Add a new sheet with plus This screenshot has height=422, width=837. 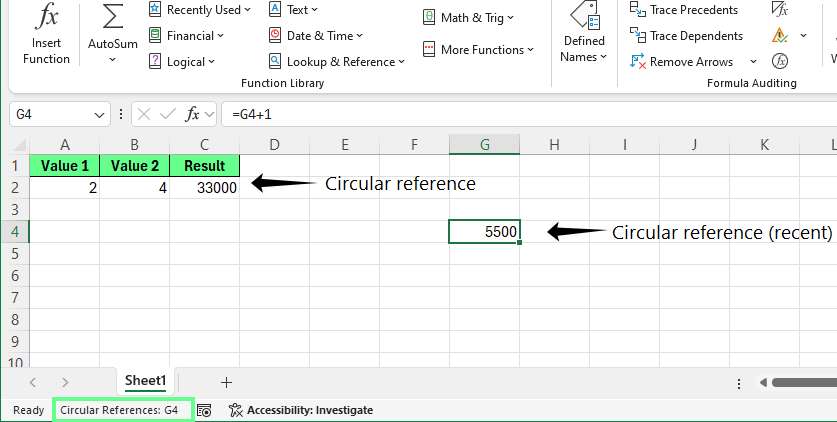tap(226, 382)
